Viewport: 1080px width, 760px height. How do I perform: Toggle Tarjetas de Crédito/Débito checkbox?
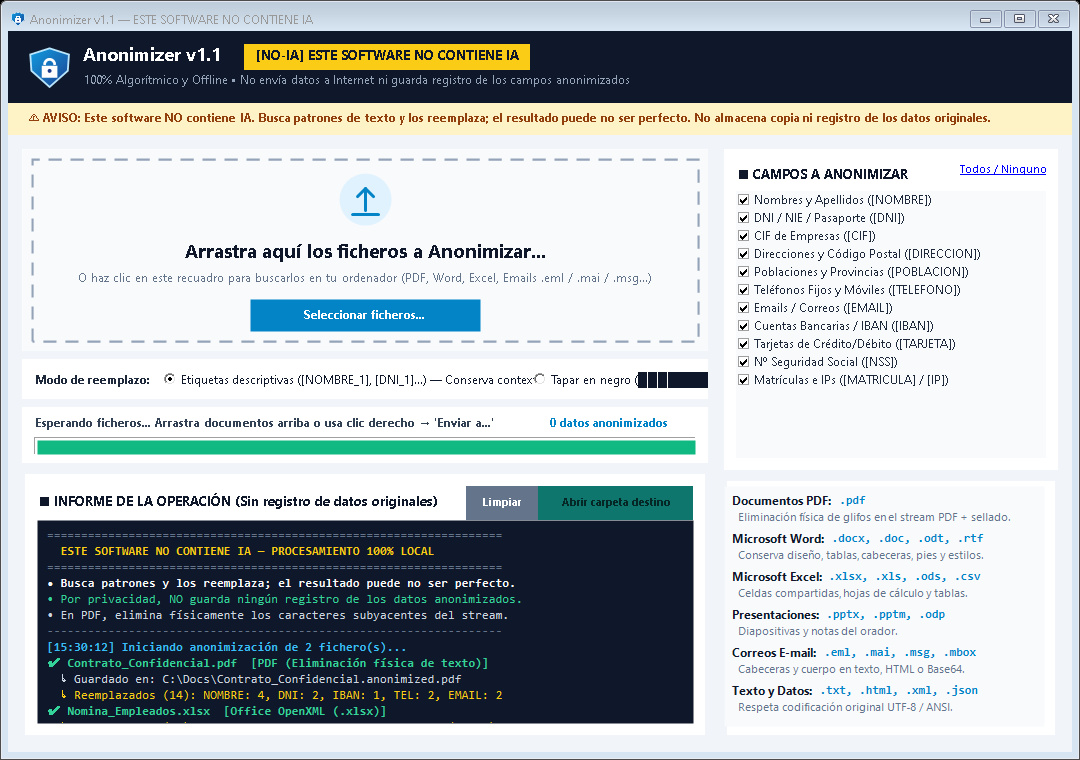[x=743, y=343]
